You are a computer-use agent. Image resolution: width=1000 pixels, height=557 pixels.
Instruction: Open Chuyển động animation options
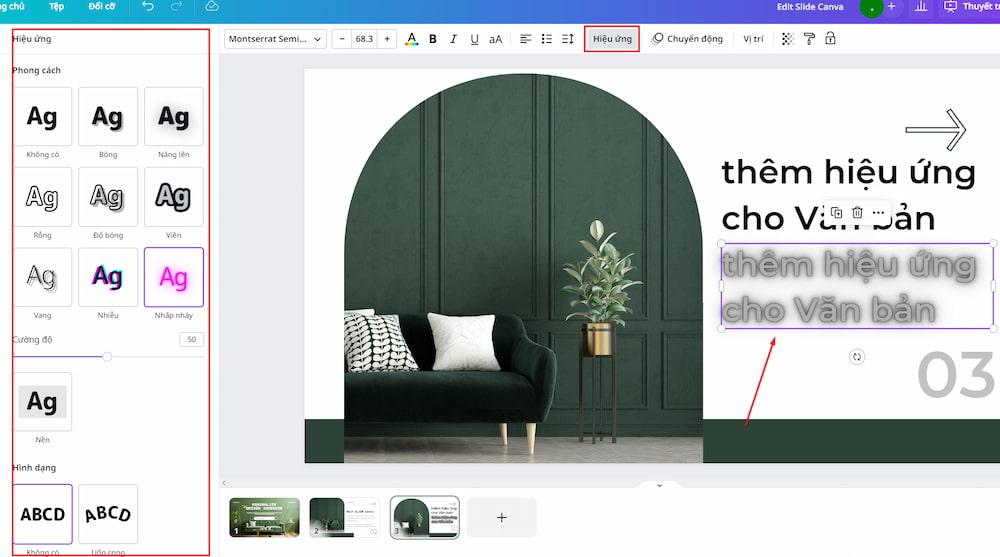click(x=688, y=39)
